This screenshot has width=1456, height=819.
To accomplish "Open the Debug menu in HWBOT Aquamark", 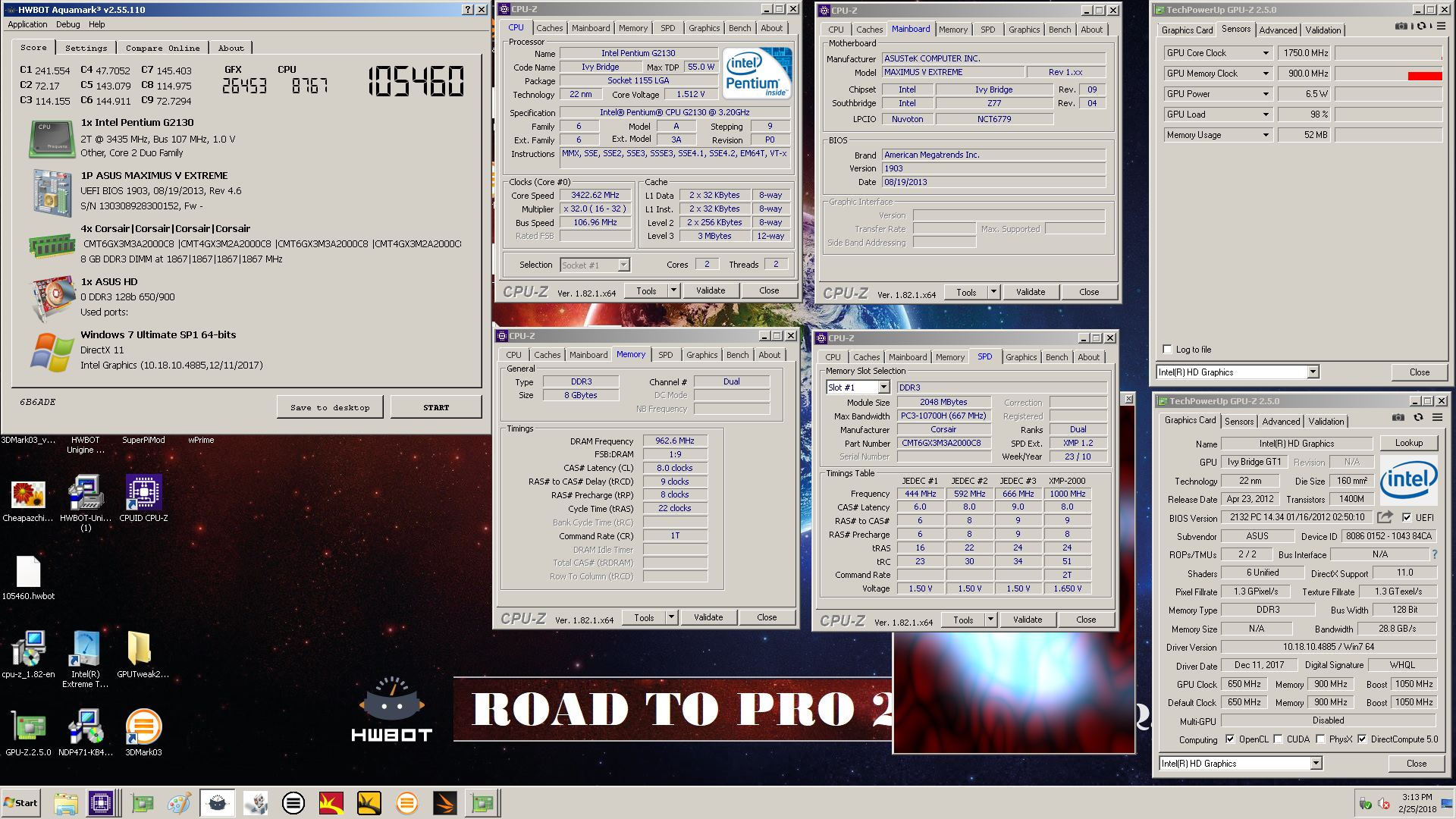I will pos(67,24).
